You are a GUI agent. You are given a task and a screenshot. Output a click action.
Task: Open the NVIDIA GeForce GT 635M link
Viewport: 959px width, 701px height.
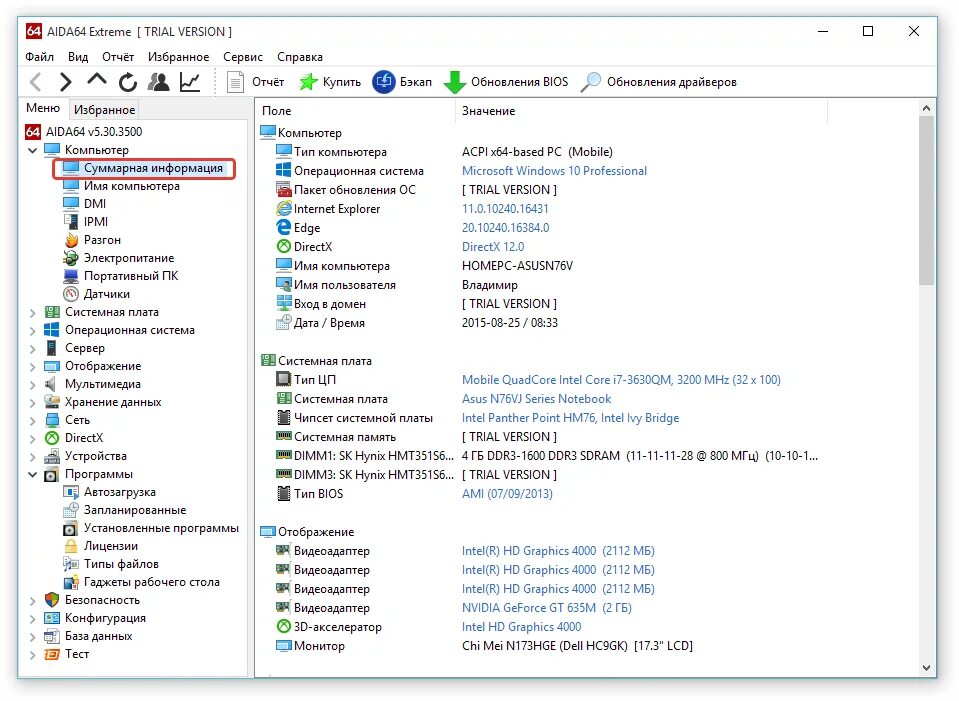tap(547, 608)
